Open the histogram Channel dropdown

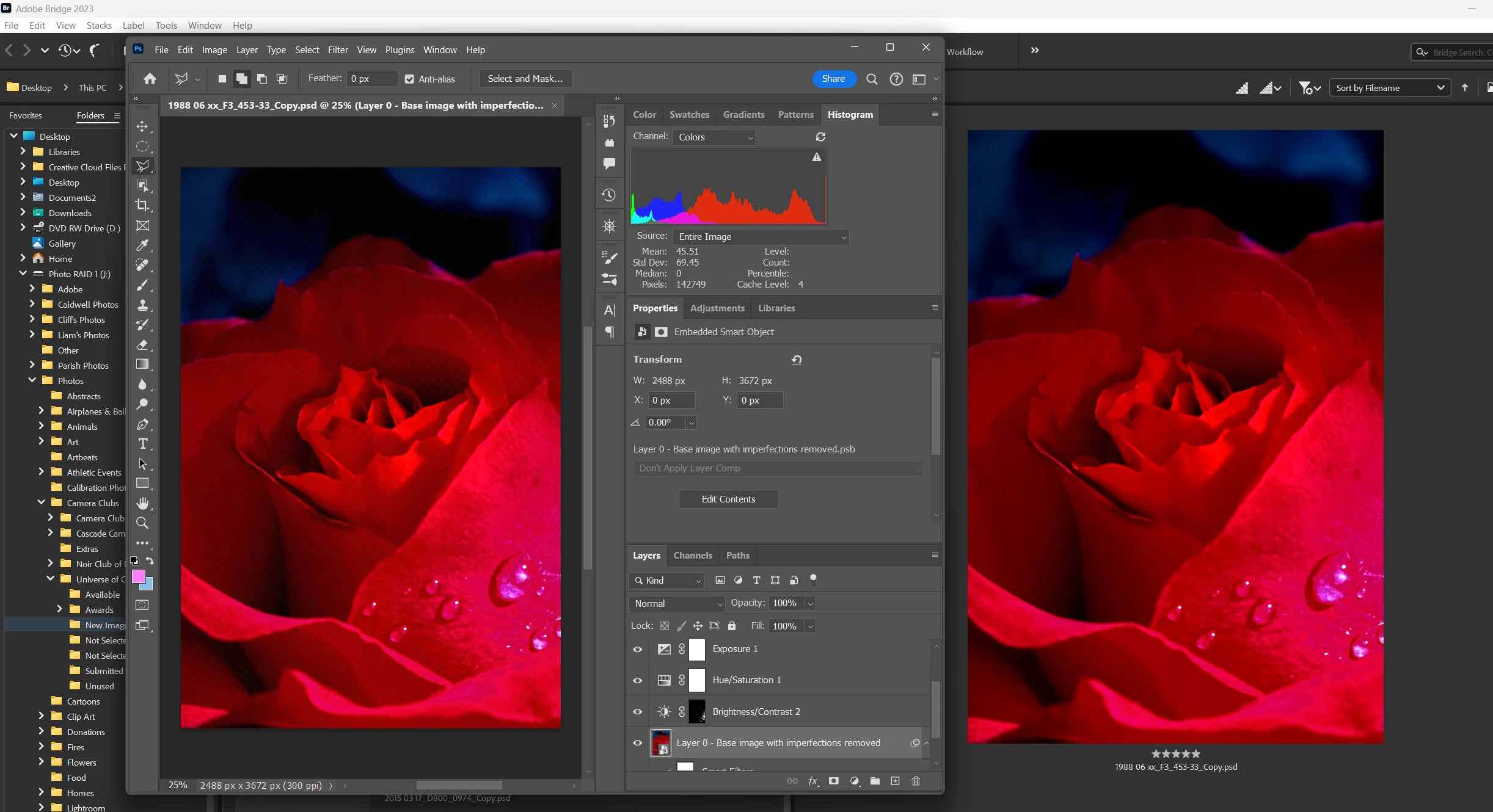714,137
